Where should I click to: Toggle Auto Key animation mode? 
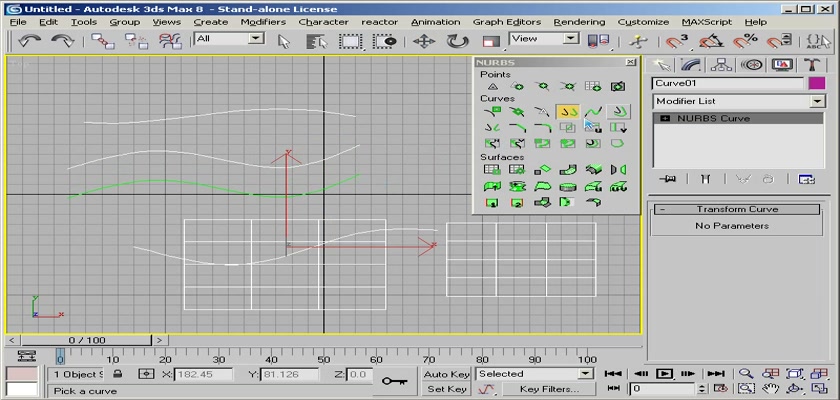click(446, 374)
